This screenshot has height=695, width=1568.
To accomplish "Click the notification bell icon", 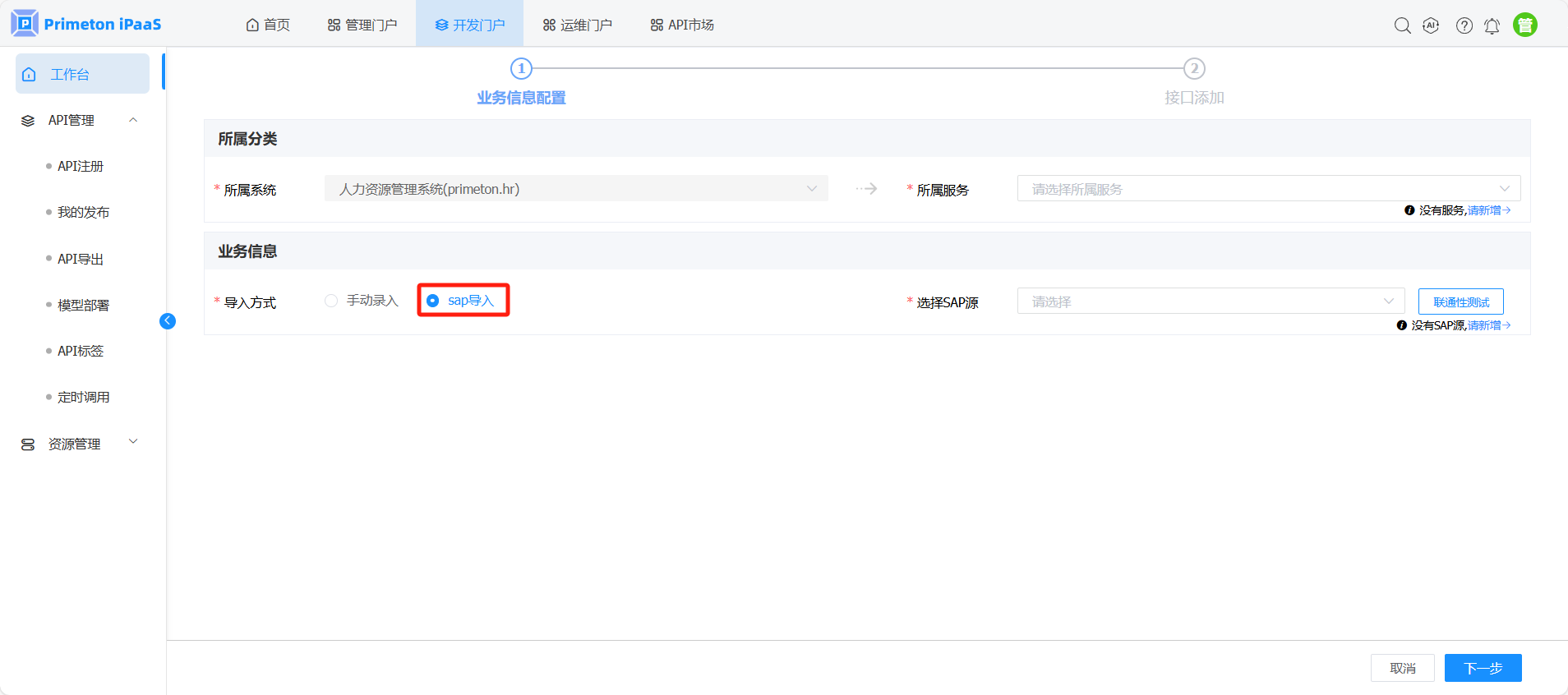I will click(x=1492, y=25).
